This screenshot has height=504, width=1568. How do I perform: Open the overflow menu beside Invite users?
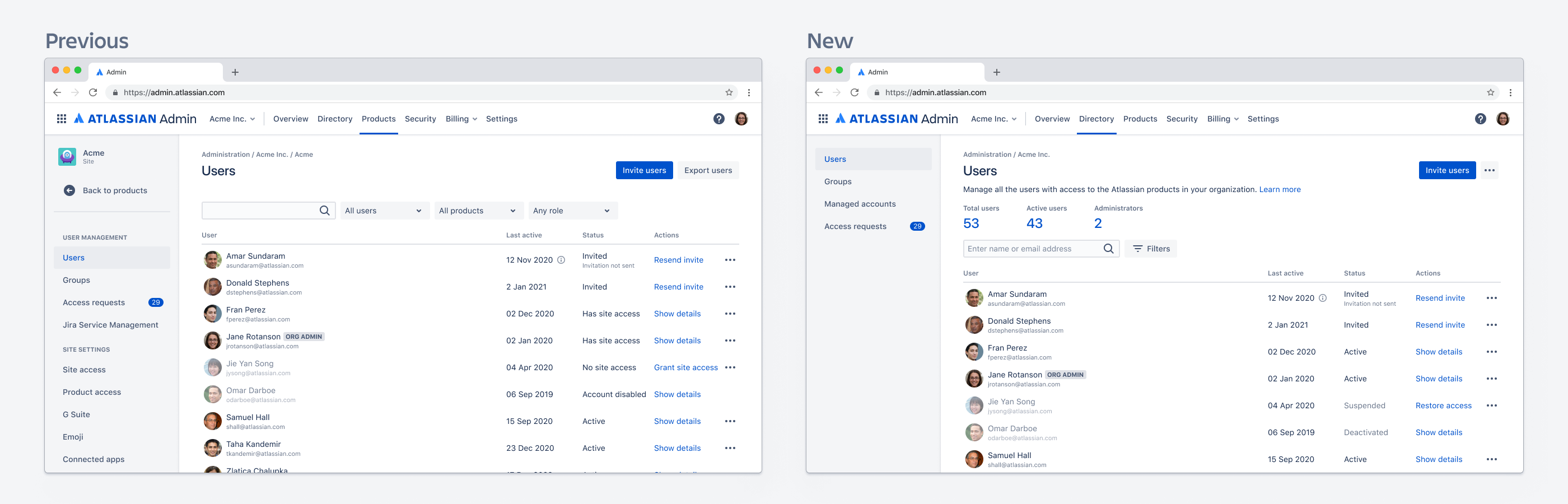1490,170
